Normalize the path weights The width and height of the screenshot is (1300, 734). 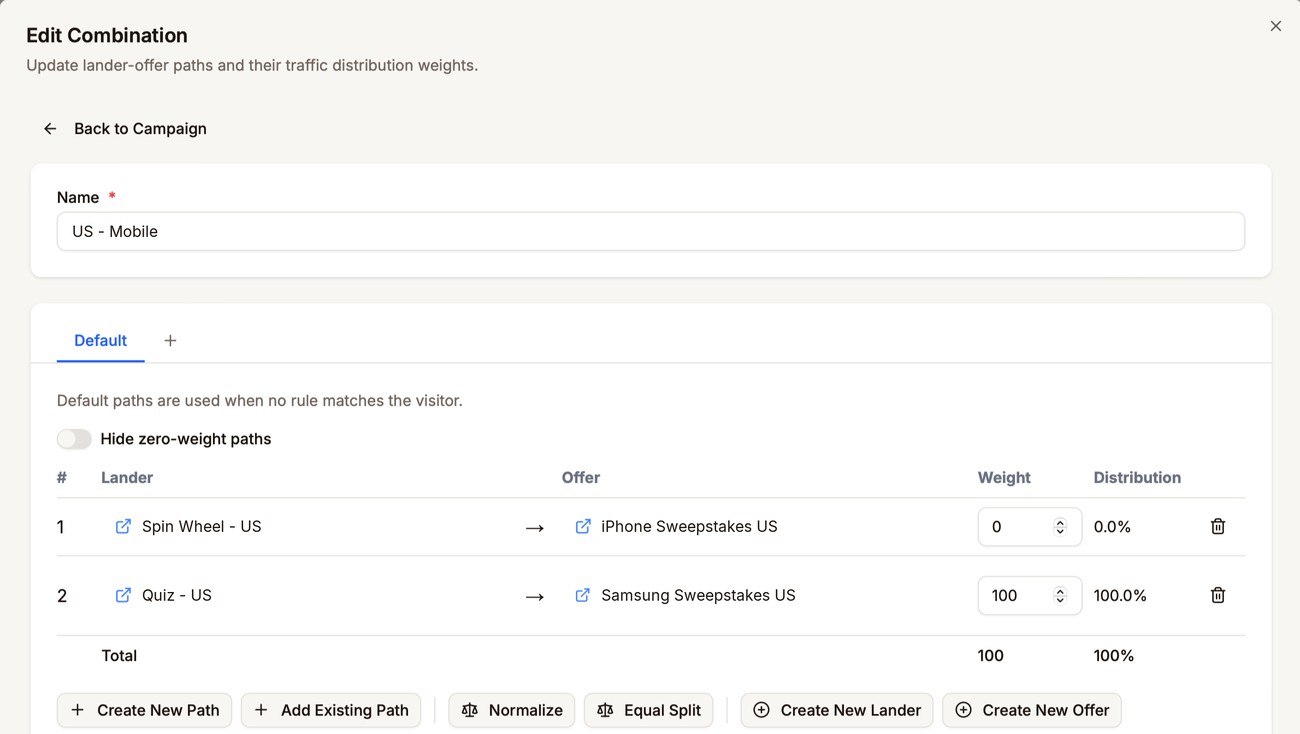512,710
